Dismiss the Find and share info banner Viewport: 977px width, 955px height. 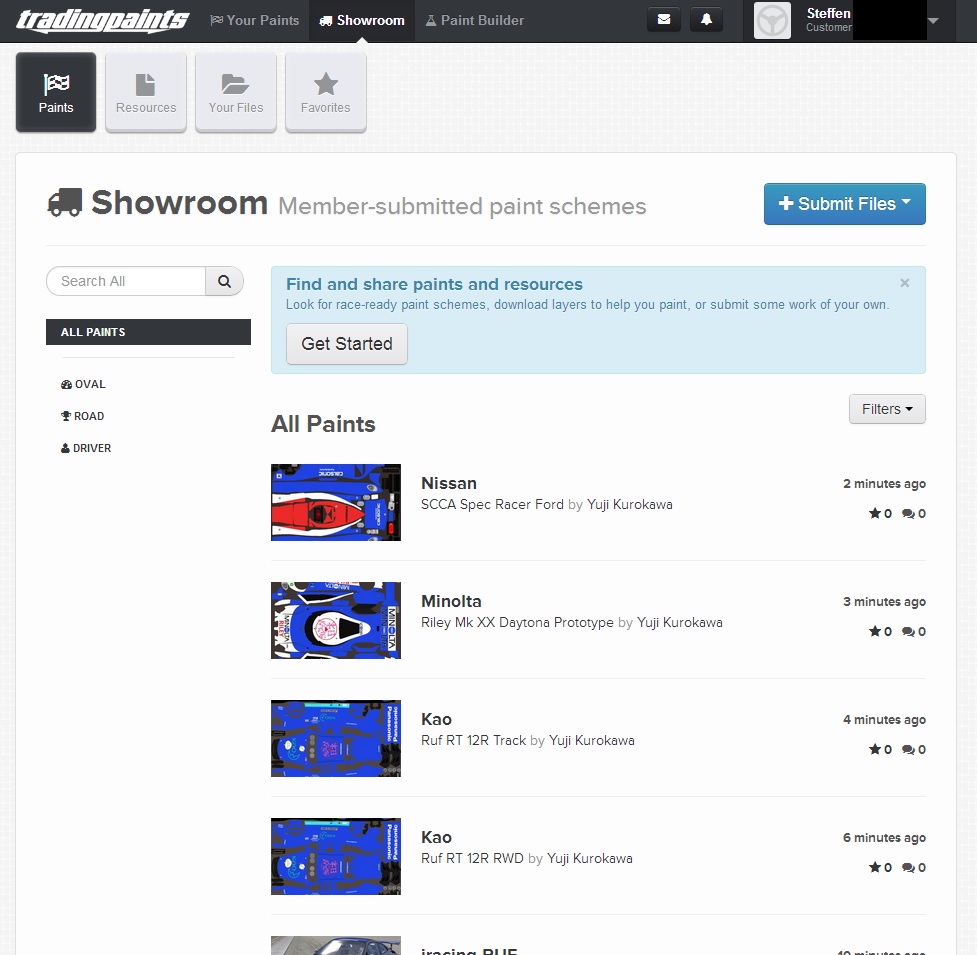tap(905, 283)
